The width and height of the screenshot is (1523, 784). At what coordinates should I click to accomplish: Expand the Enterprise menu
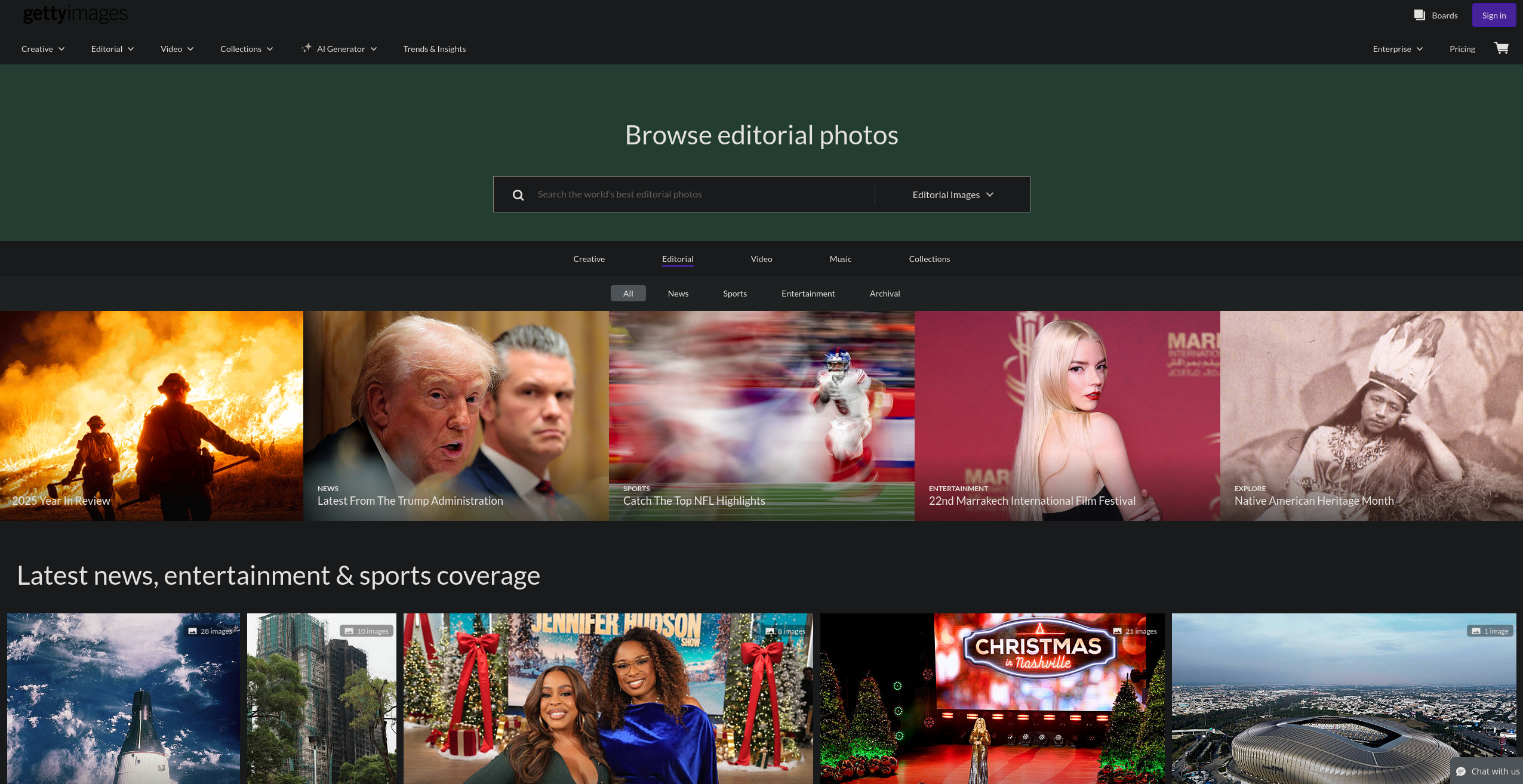click(1397, 49)
